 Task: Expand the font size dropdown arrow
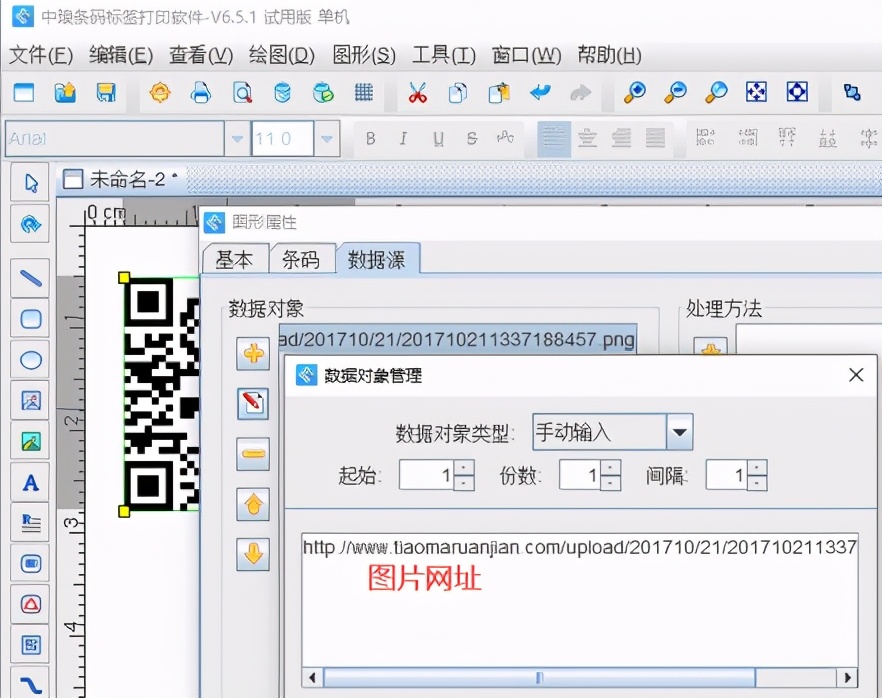click(x=327, y=138)
